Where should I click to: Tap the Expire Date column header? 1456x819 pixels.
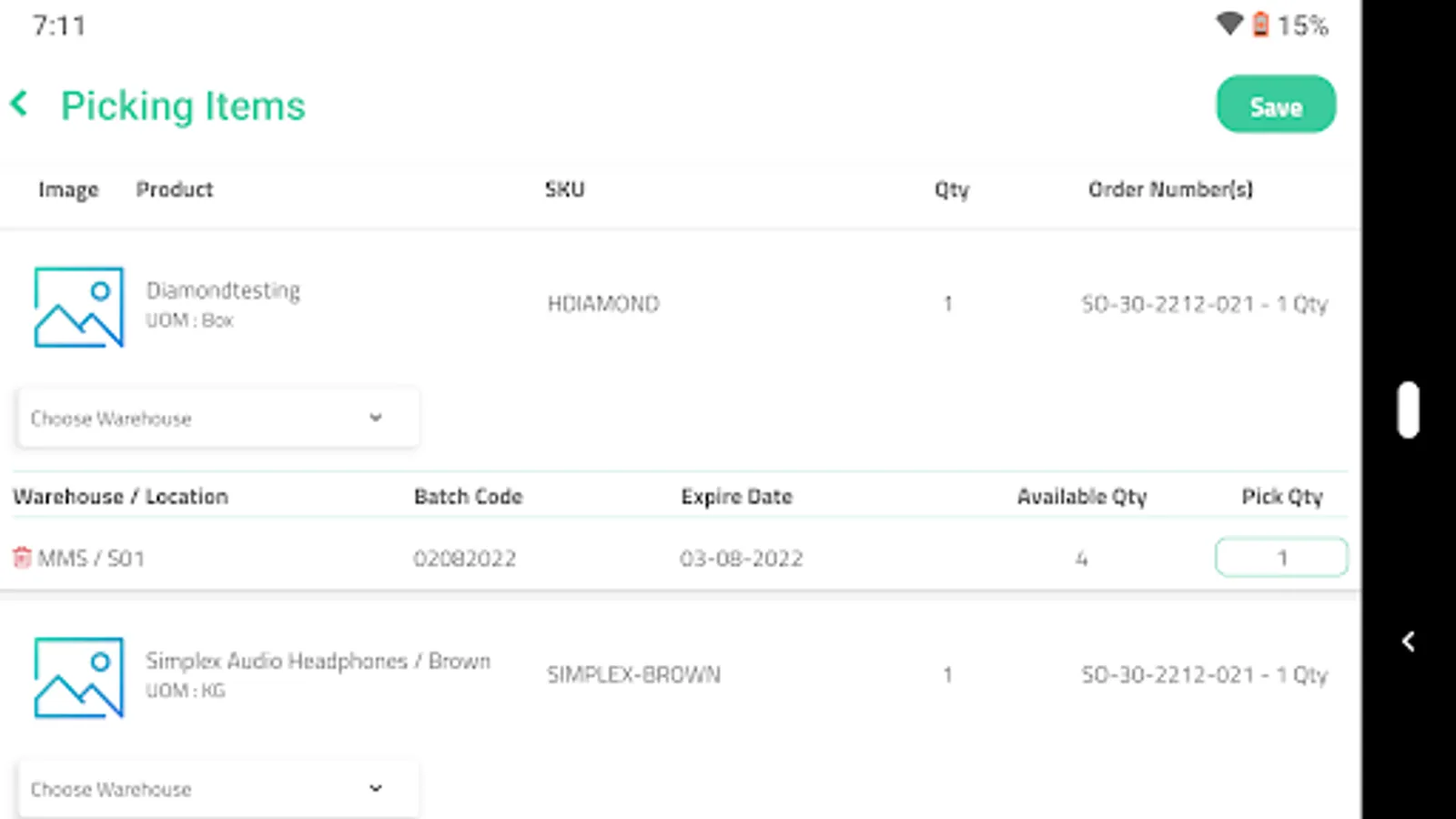tap(736, 497)
